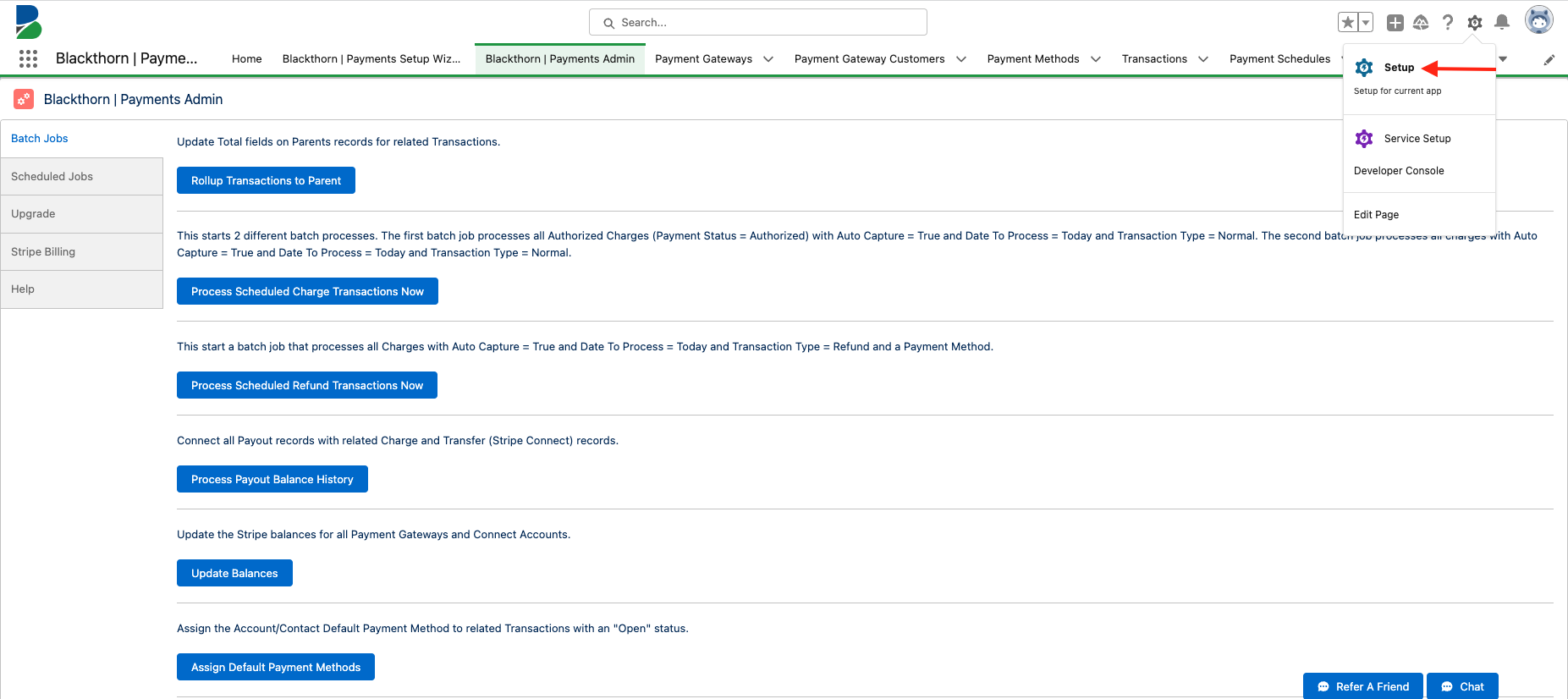The width and height of the screenshot is (1568, 699).
Task: Expand the Transactions tab chevron
Action: 1203,59
